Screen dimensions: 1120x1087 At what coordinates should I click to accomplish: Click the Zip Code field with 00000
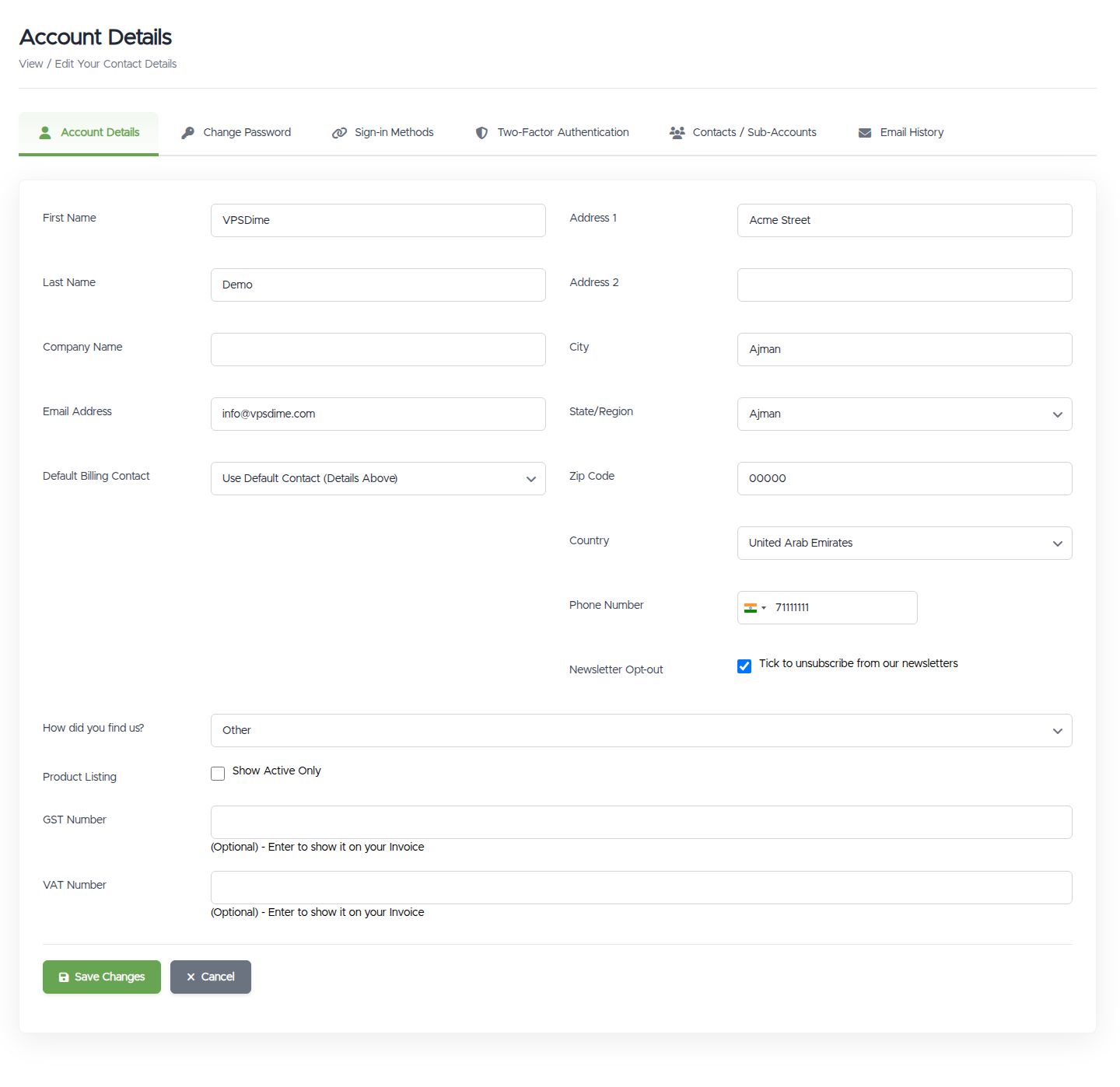click(x=905, y=479)
